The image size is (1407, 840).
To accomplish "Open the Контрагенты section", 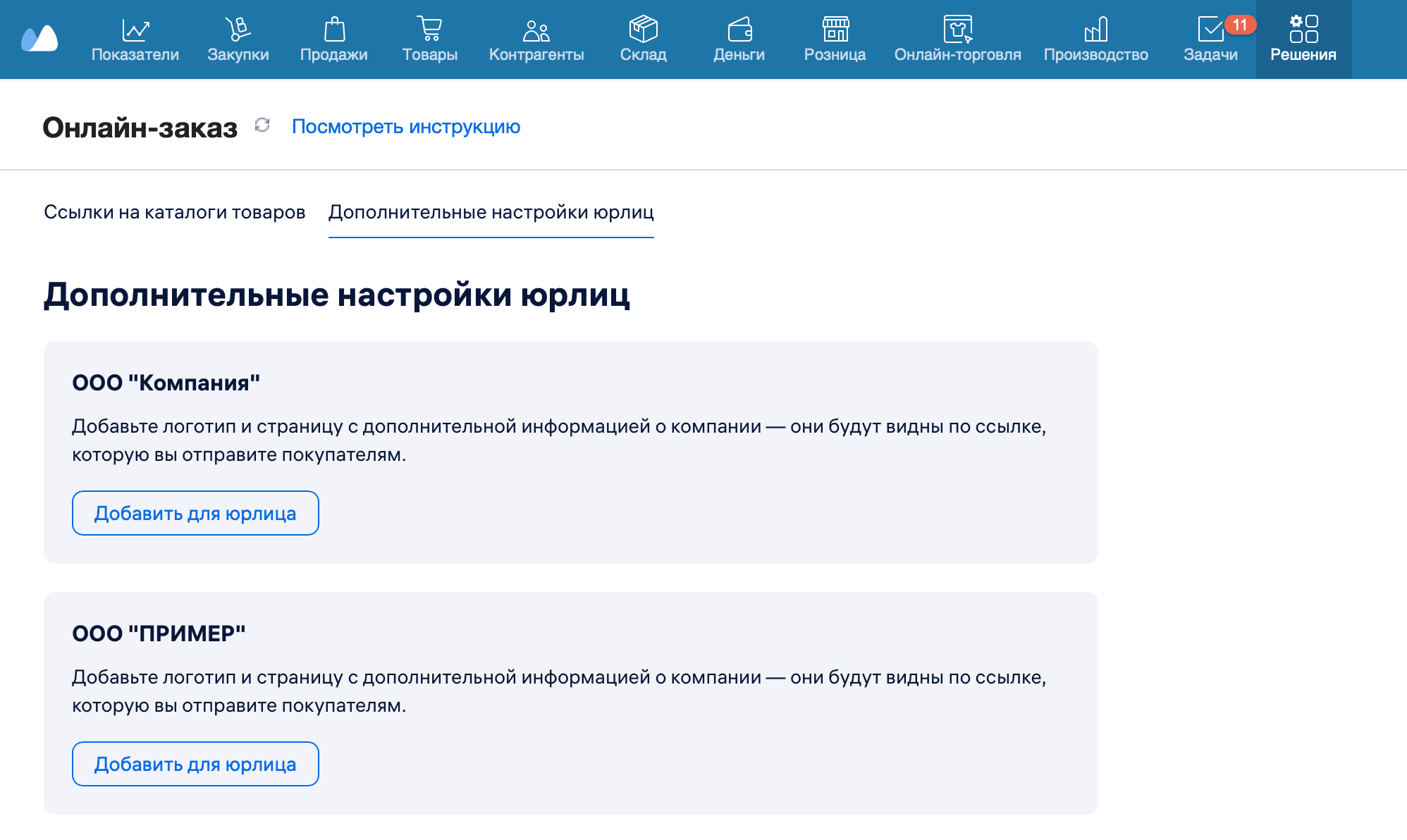I will 536,39.
